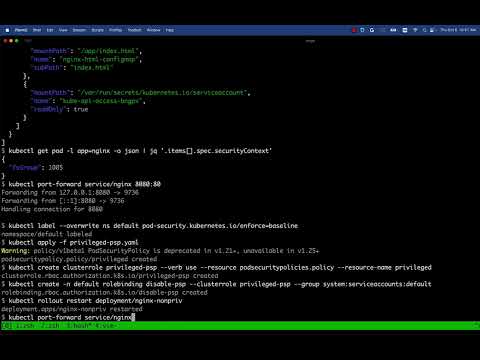Open the Scripts menu

(98, 30)
